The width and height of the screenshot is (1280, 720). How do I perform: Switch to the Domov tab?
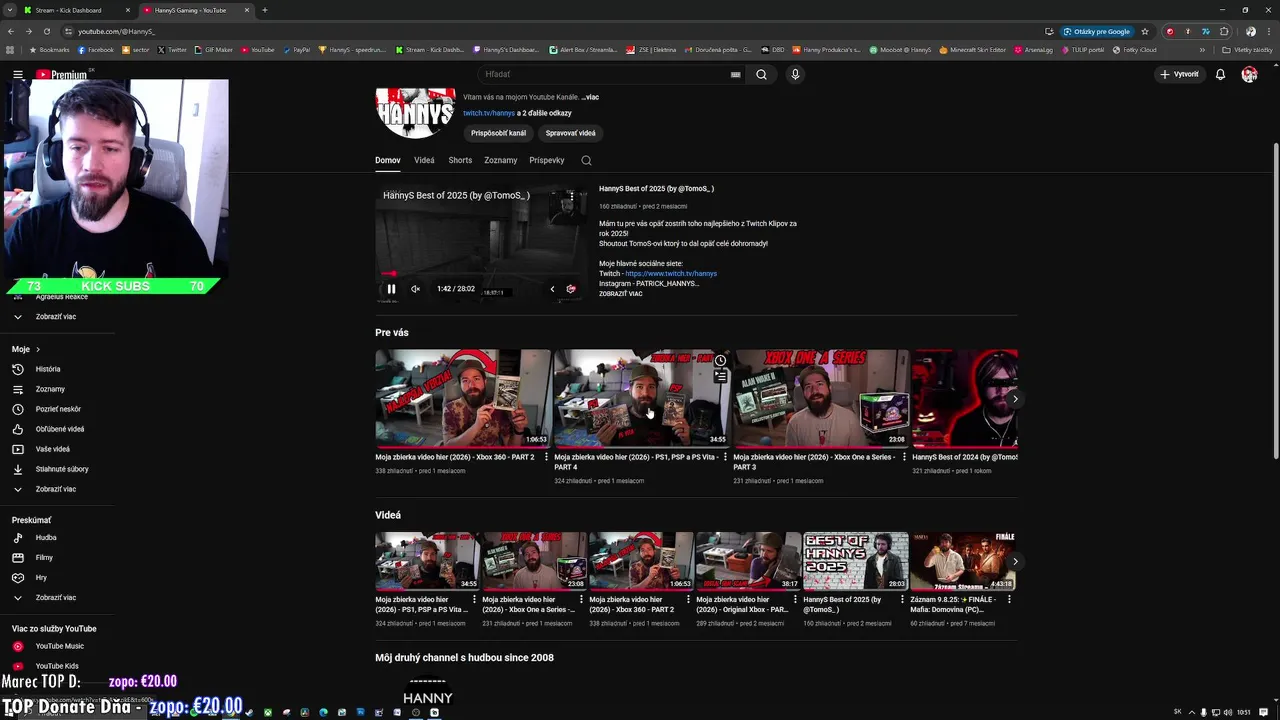coord(388,160)
